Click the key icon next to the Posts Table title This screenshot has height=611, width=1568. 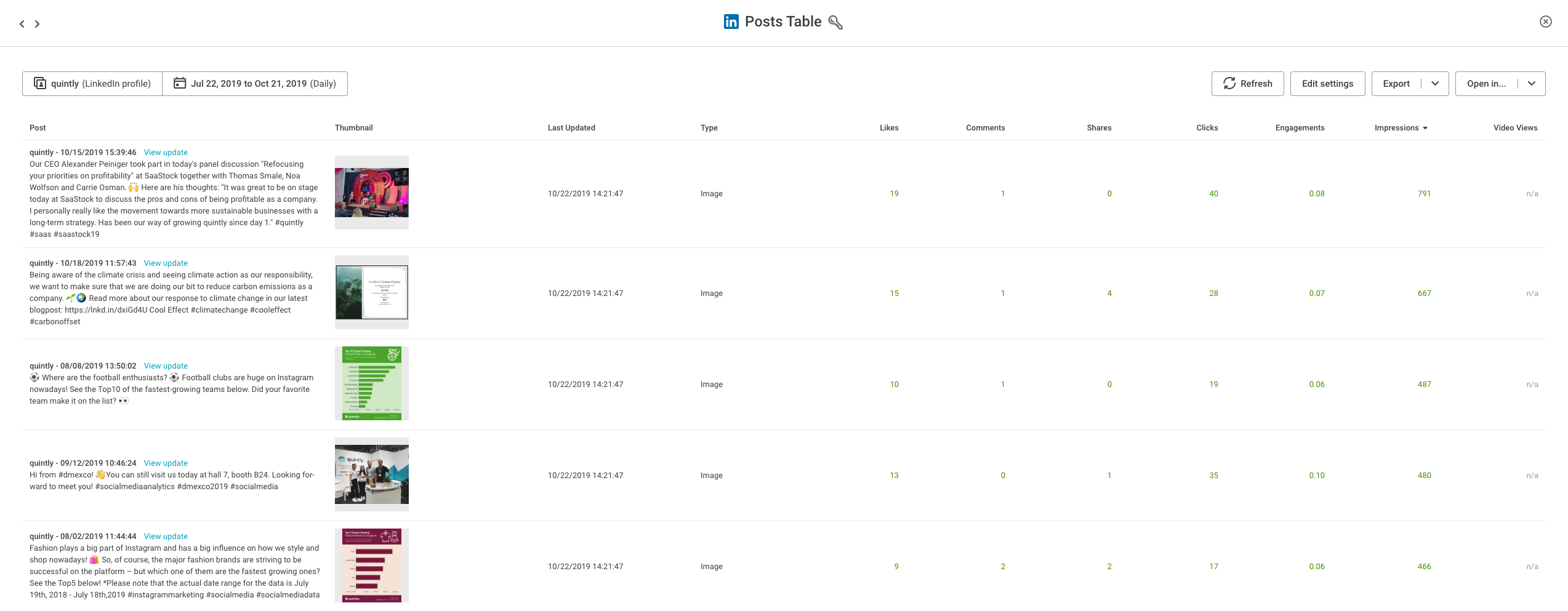pos(835,22)
